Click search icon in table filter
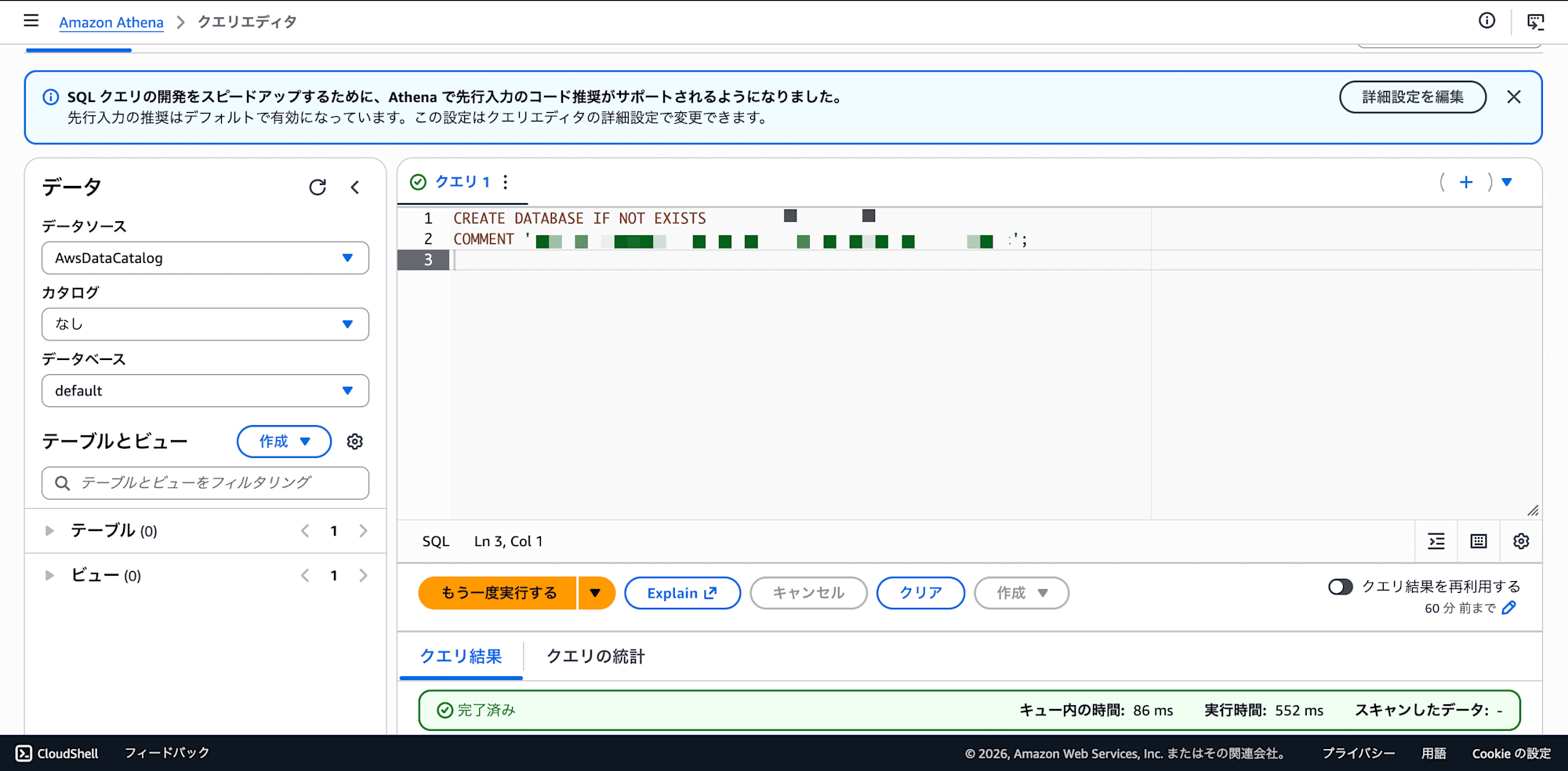The height and width of the screenshot is (771, 1568). tap(63, 483)
